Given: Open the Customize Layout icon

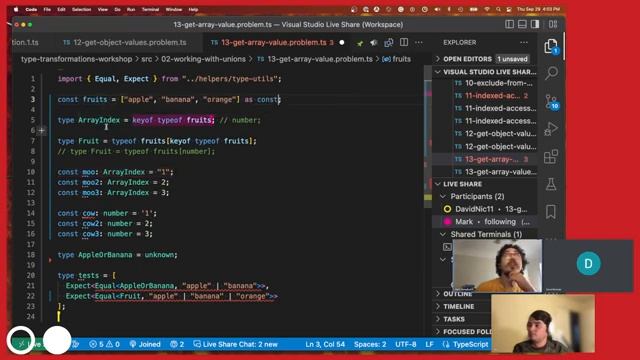Looking at the screenshot, I should pos(553,24).
